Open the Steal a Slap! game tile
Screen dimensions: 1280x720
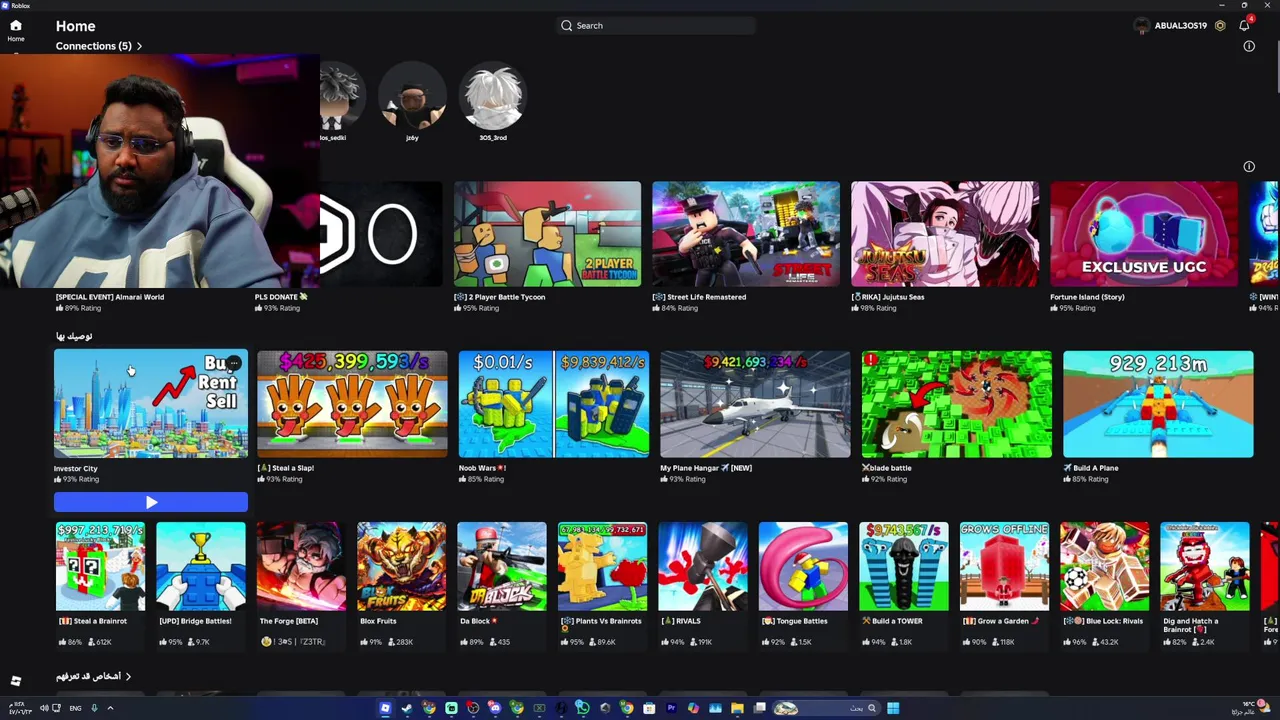pos(352,404)
